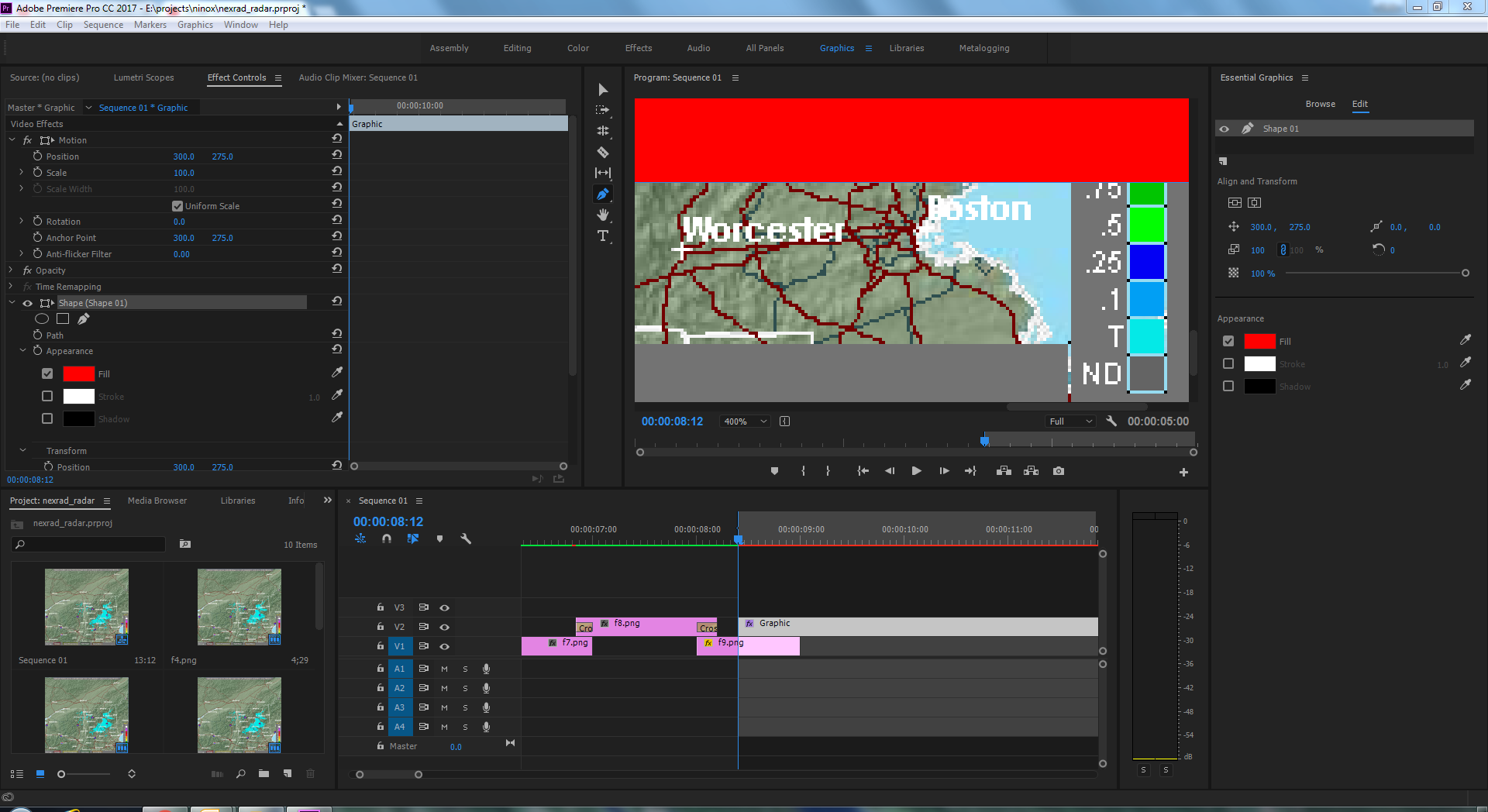Image resolution: width=1488 pixels, height=812 pixels.
Task: Hide the V1 track output eye icon
Action: (x=444, y=645)
